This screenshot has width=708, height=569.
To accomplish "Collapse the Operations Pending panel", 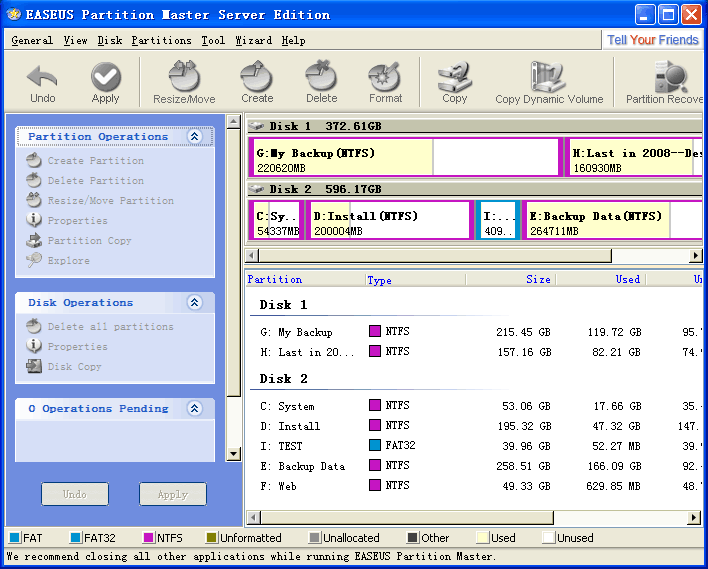I will [x=194, y=408].
